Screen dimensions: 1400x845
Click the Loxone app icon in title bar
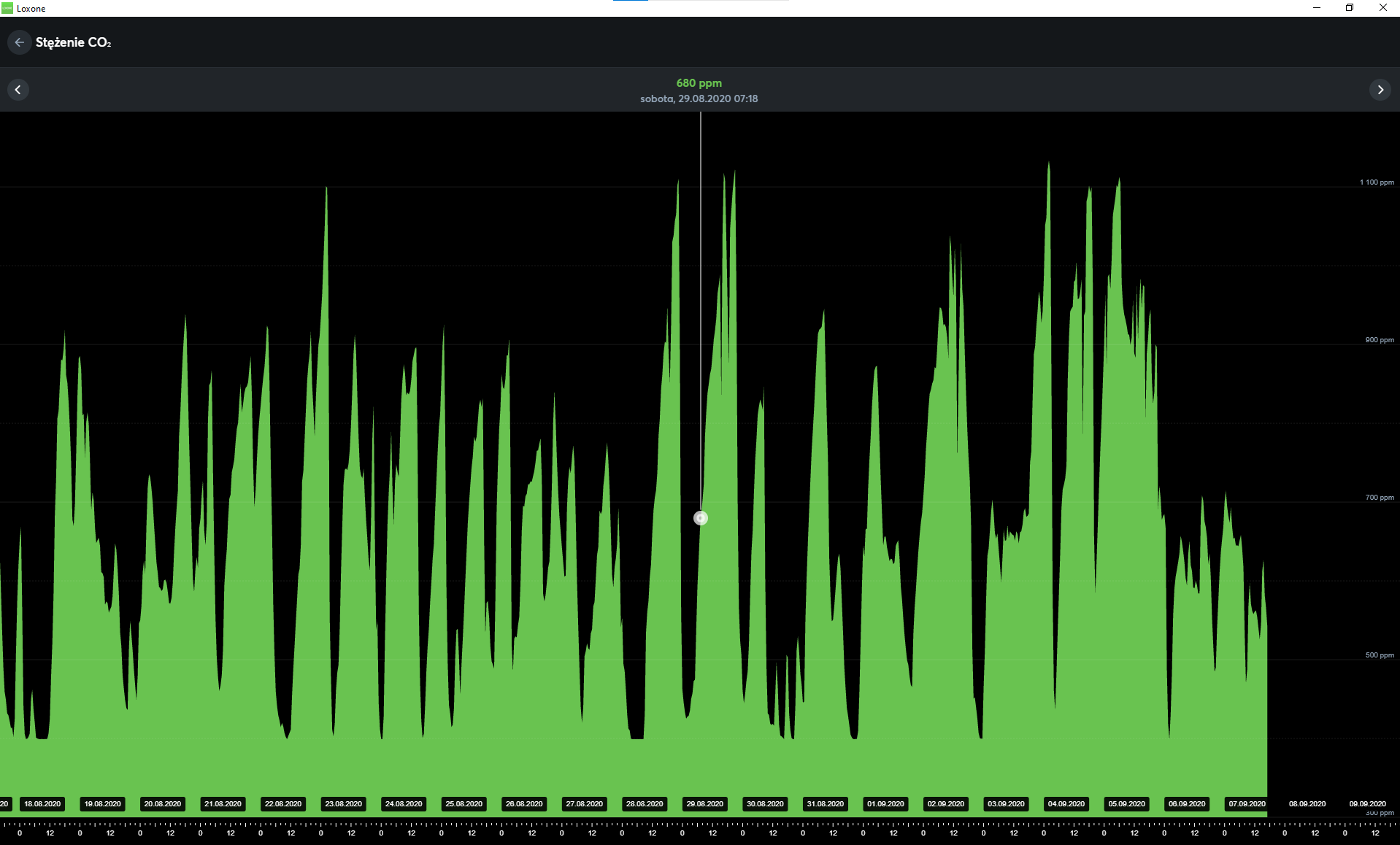(7, 8)
